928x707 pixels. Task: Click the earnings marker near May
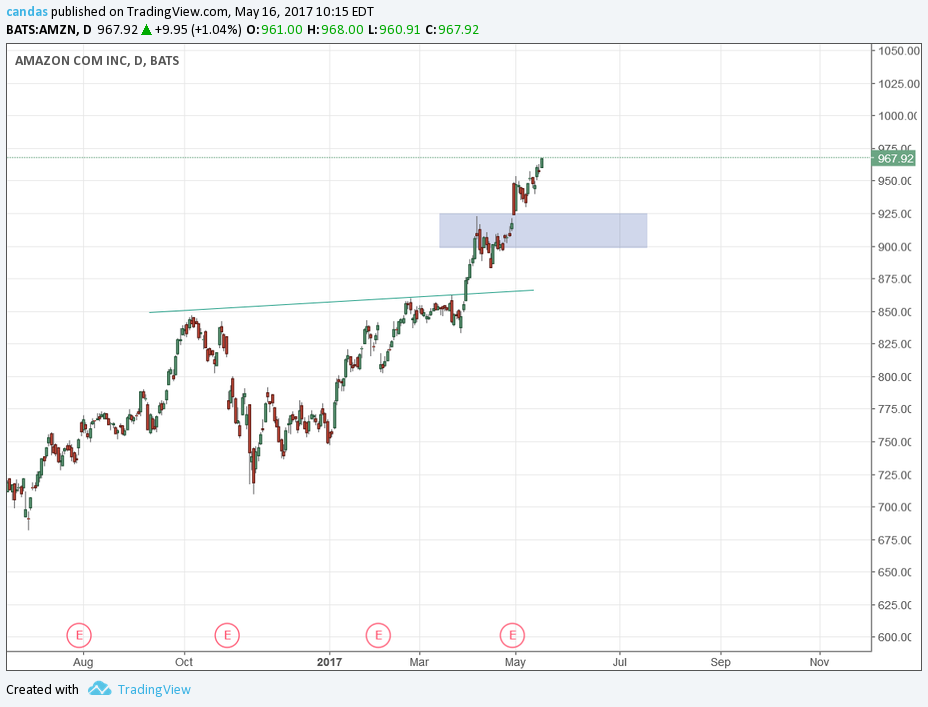(x=513, y=635)
